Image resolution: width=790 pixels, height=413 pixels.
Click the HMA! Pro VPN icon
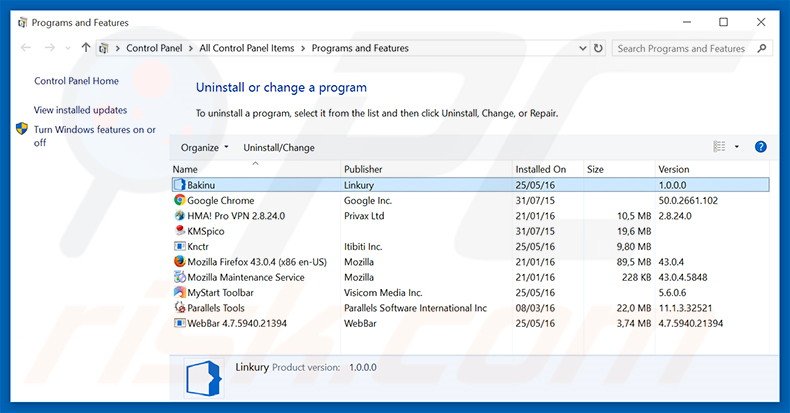[179, 216]
